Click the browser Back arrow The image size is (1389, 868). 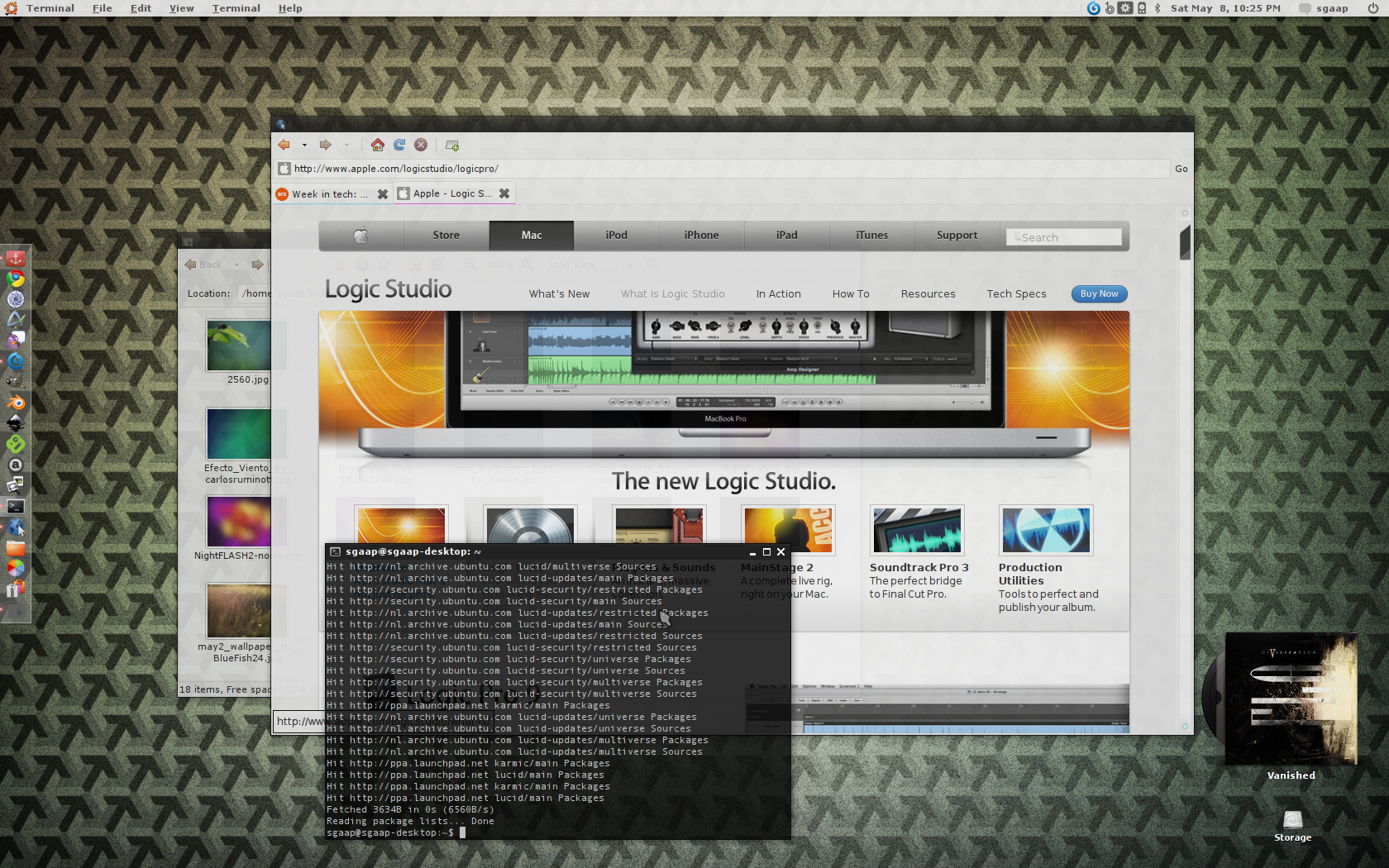(x=284, y=145)
